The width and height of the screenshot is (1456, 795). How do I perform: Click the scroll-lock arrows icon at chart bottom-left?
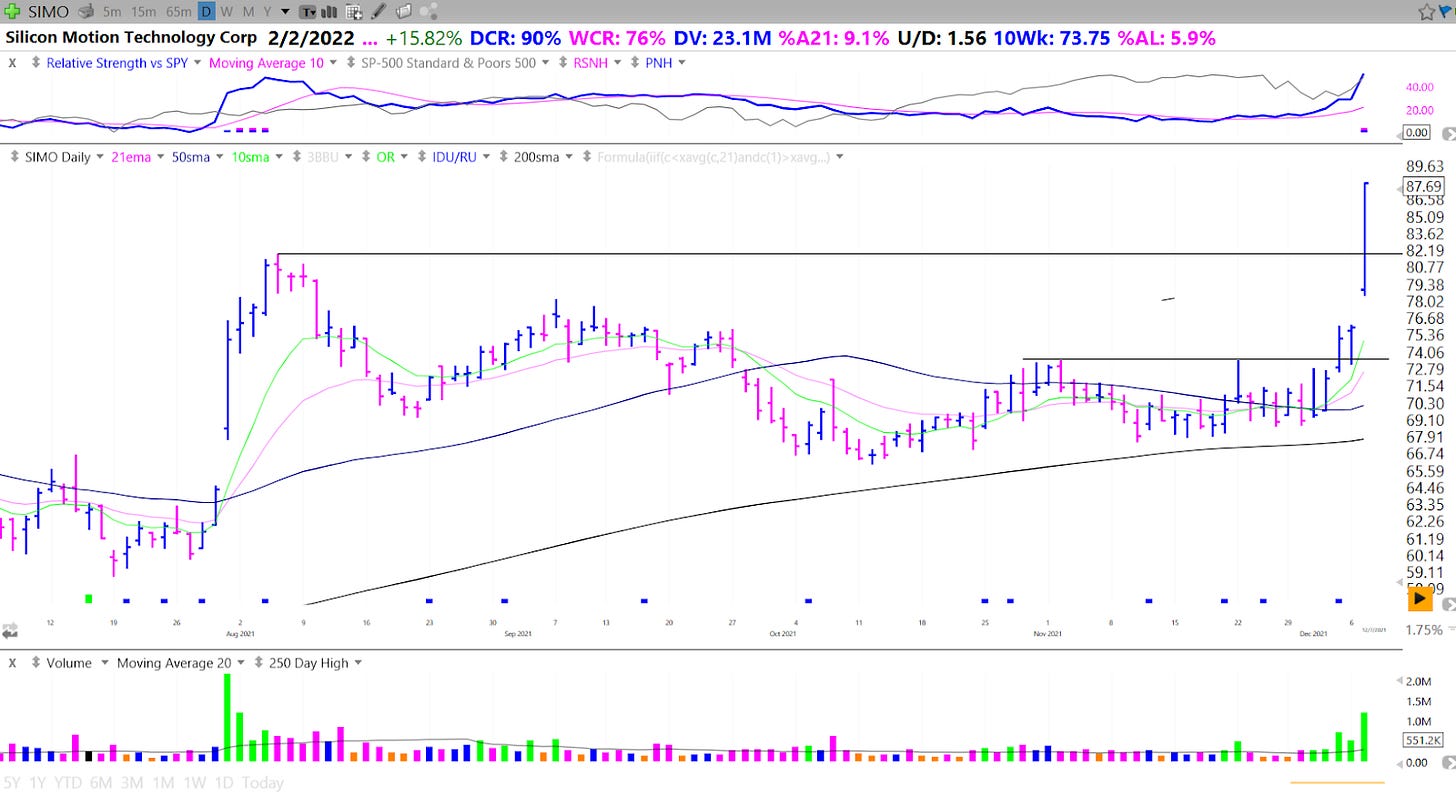coord(9,631)
